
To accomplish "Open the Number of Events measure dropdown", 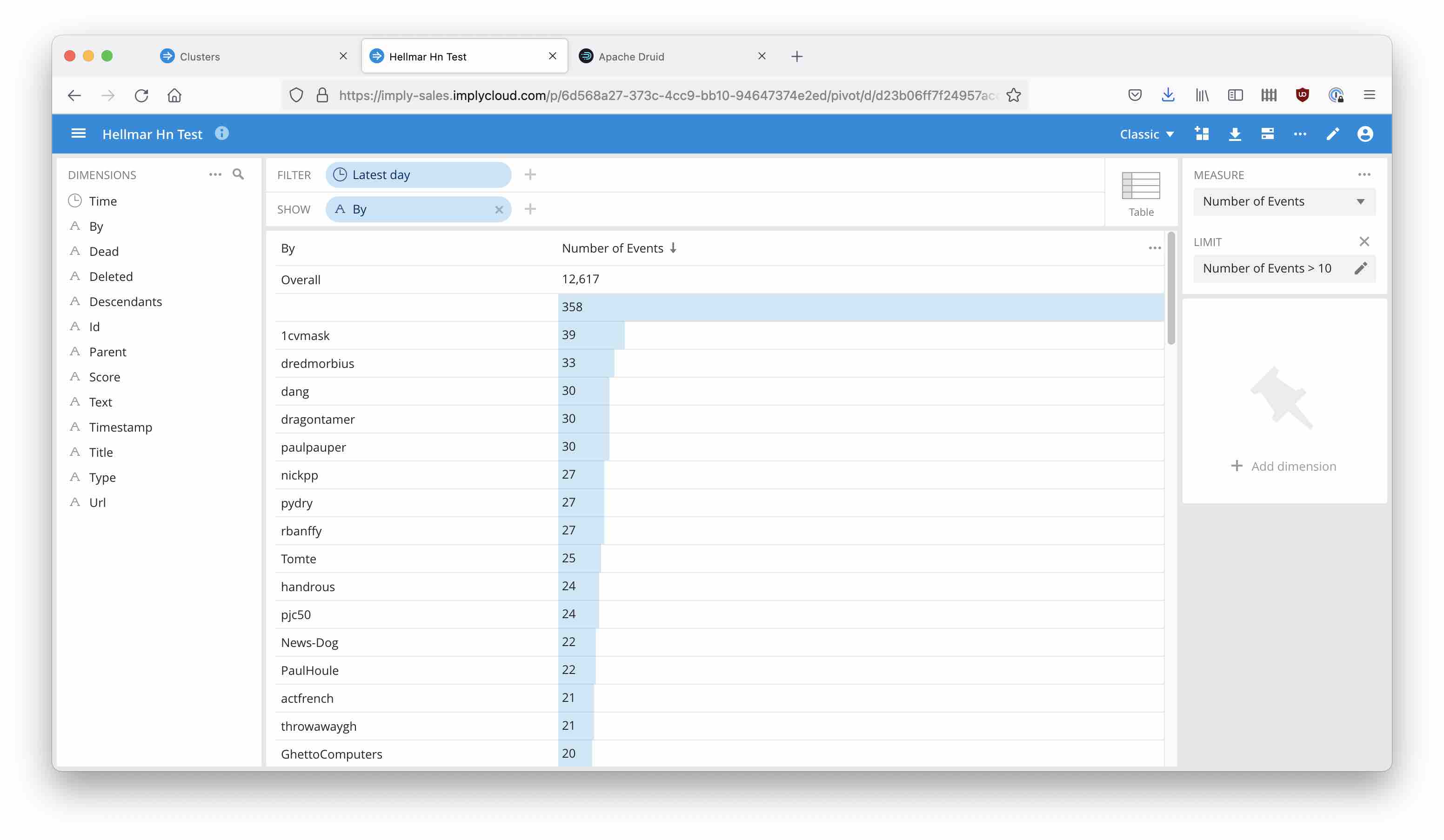I will (1284, 202).
